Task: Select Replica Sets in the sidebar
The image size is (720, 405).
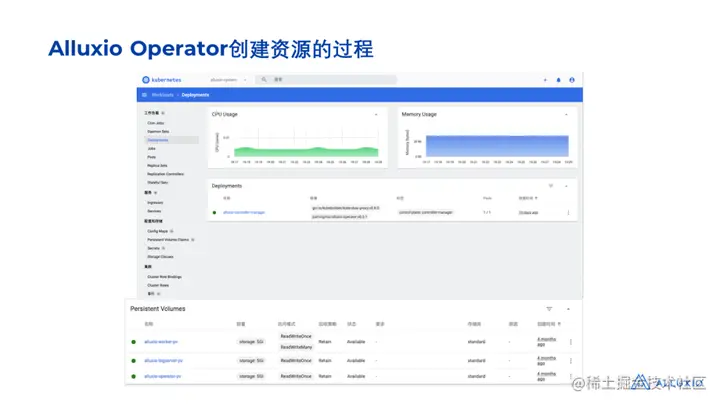Action: click(x=158, y=165)
